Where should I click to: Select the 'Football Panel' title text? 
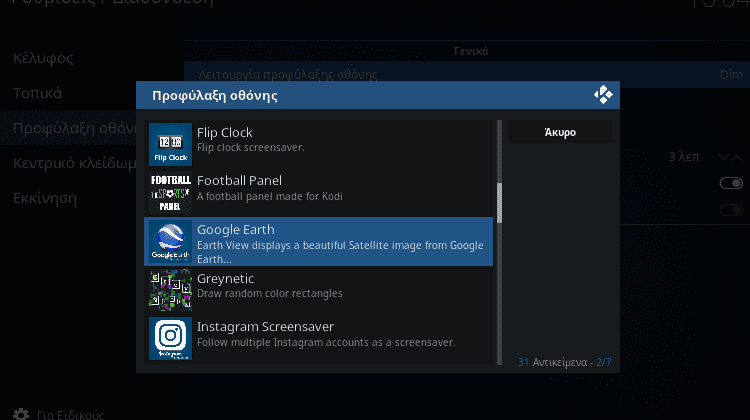coord(239,181)
